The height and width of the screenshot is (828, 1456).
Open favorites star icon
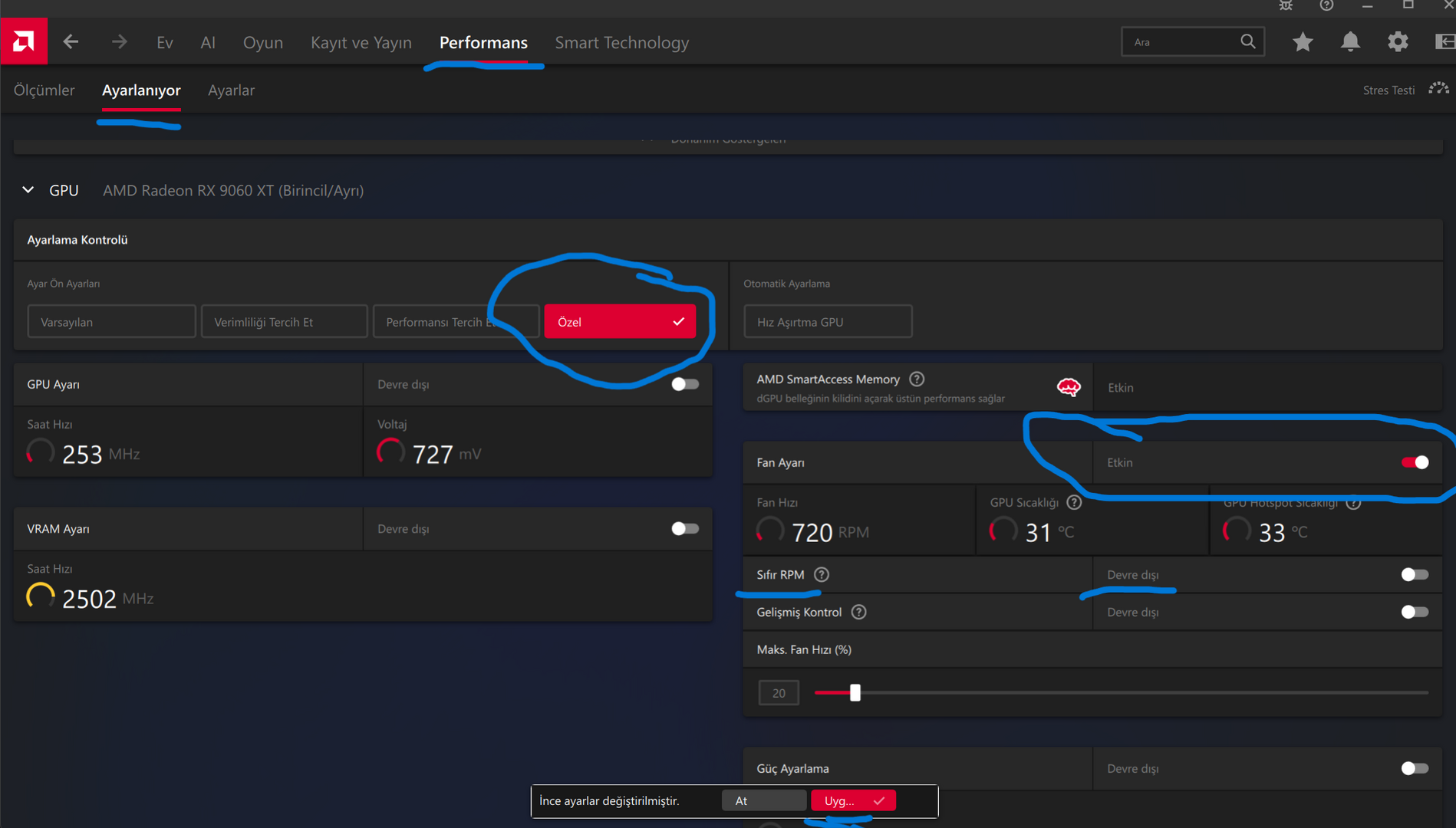tap(1303, 42)
